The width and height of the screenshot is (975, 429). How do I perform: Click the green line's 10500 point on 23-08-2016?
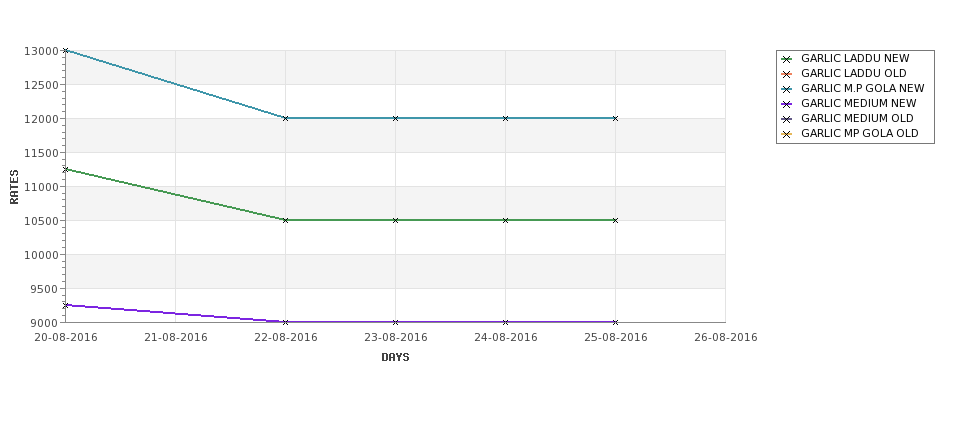[396, 220]
